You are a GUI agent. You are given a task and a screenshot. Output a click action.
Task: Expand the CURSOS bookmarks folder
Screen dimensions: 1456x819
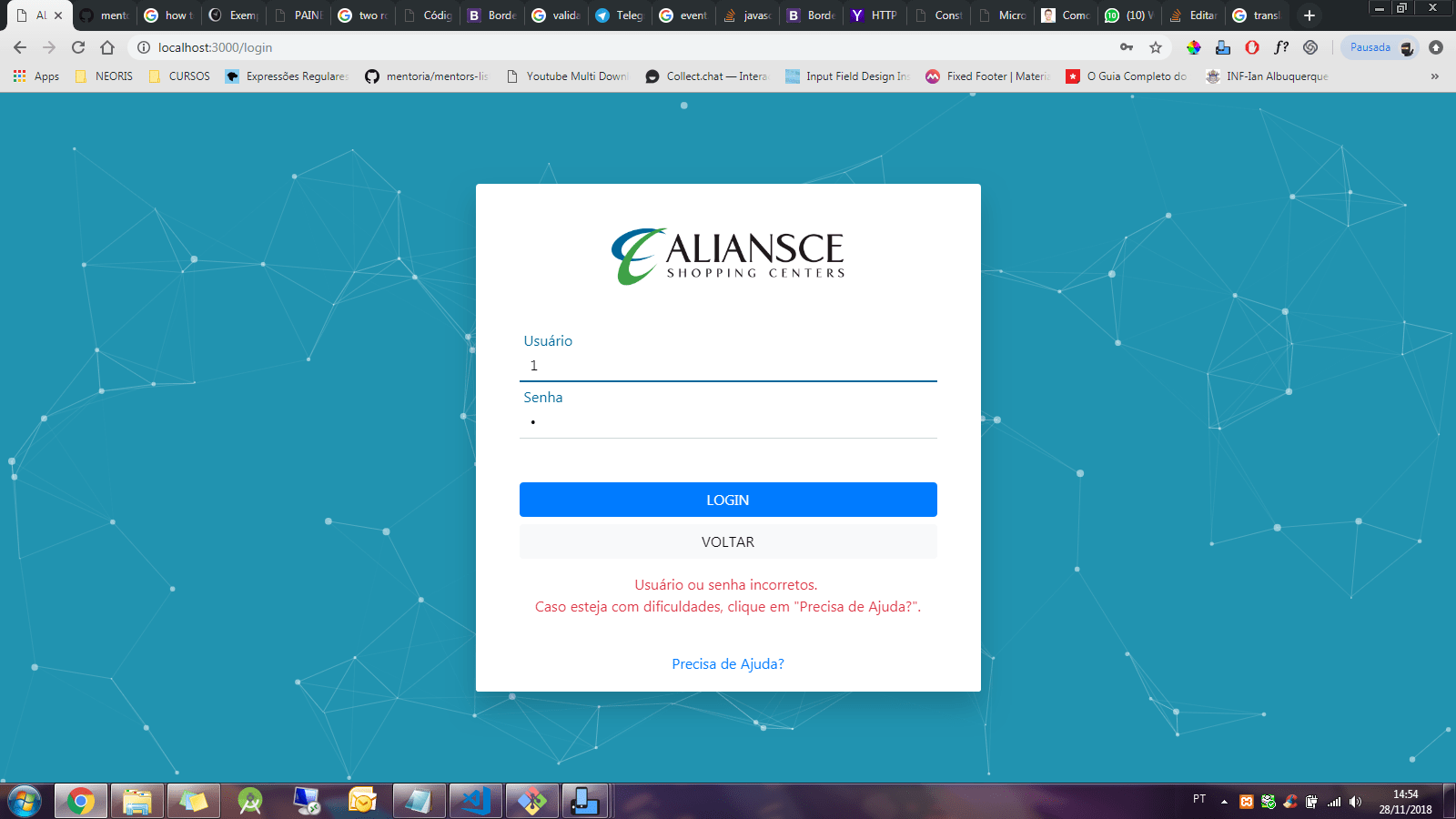point(179,76)
